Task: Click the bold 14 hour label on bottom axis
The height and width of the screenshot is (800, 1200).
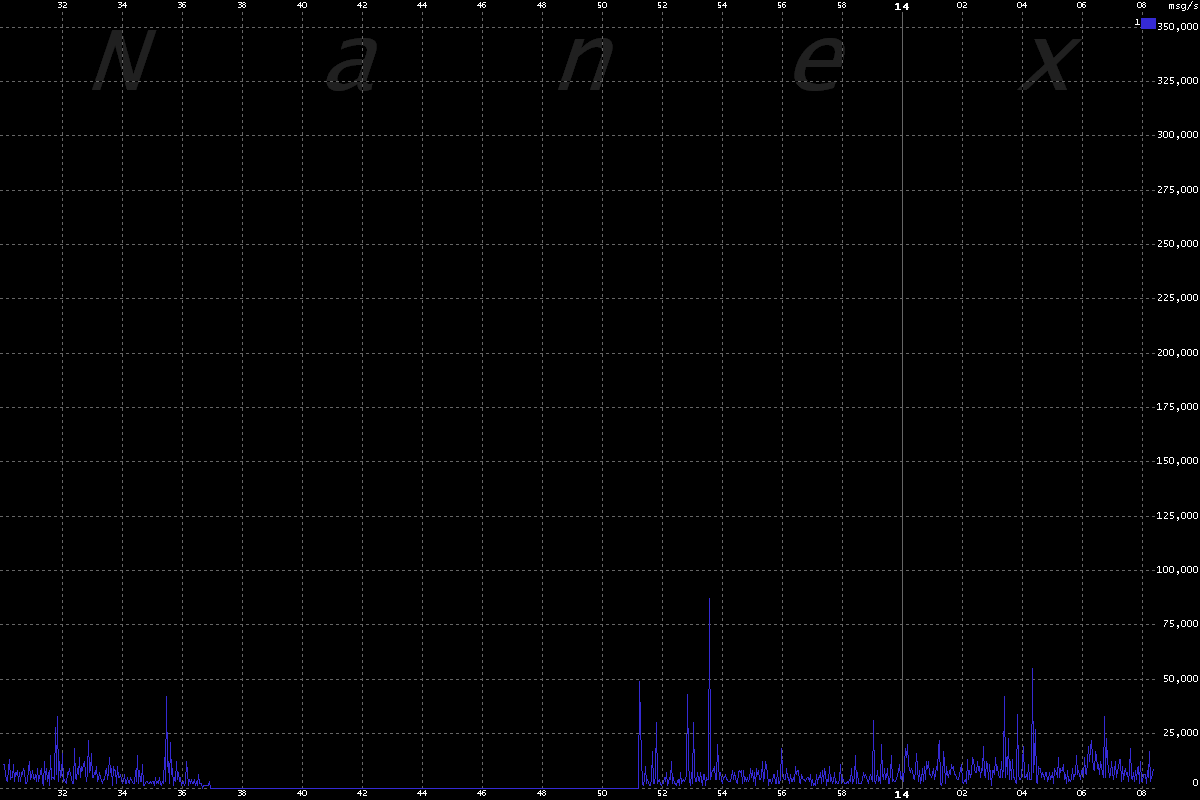Action: (x=902, y=794)
